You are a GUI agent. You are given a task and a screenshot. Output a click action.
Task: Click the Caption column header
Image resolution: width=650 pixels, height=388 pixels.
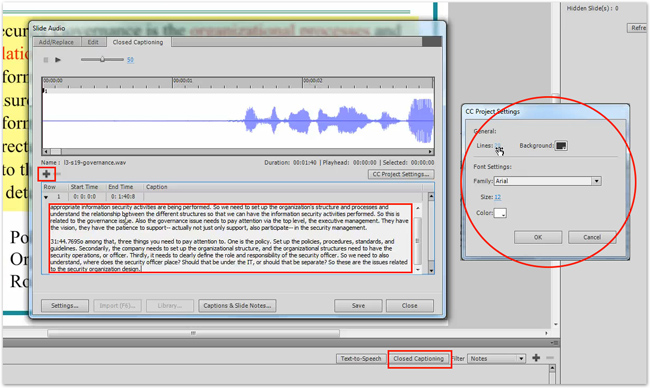[157, 187]
